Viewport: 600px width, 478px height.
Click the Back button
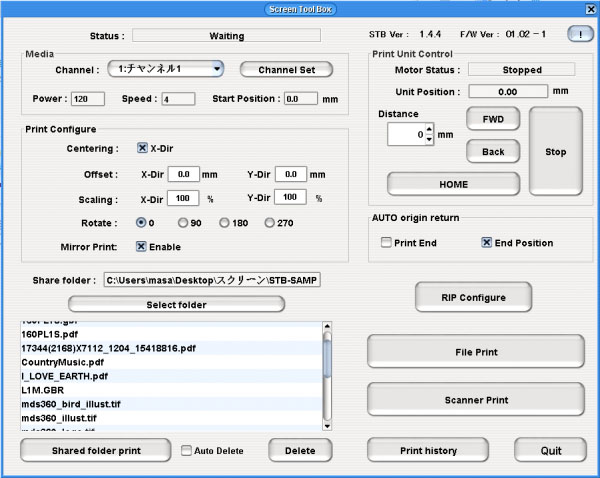tap(493, 152)
